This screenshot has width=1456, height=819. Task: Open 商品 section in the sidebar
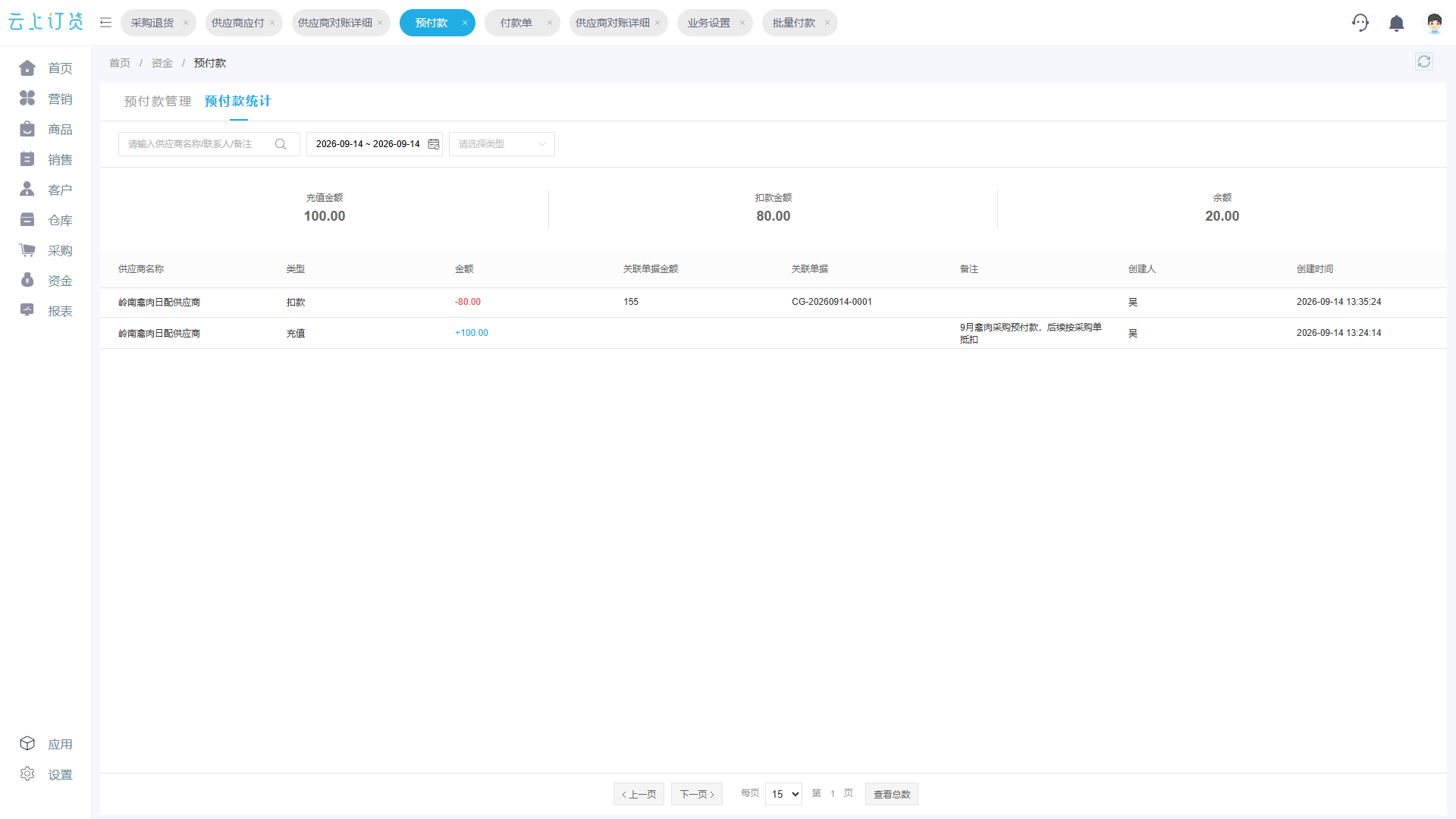(x=45, y=129)
